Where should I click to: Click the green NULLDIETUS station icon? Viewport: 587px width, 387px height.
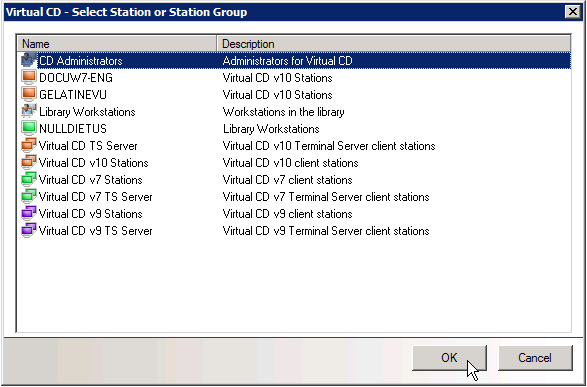click(x=29, y=128)
